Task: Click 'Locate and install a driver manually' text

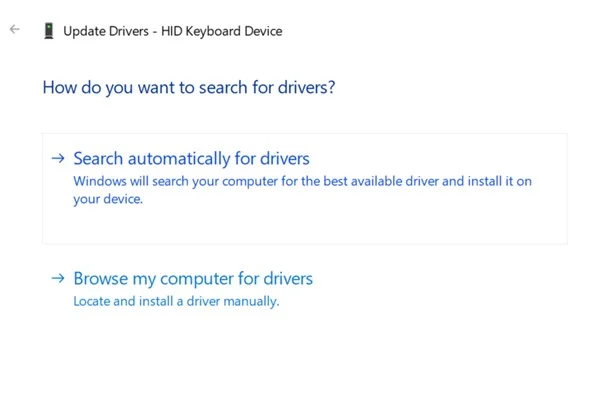Action: (176, 301)
